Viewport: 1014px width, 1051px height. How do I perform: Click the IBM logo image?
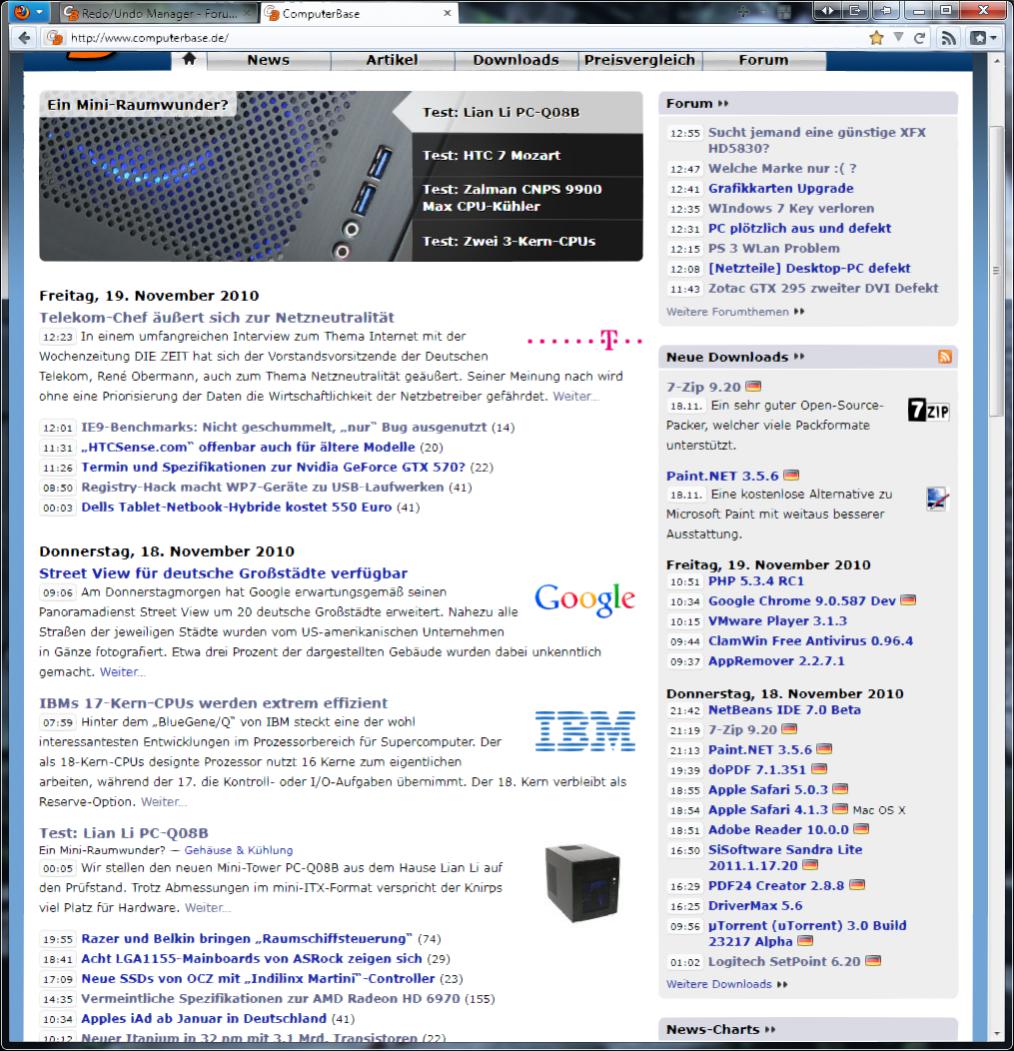coord(585,731)
